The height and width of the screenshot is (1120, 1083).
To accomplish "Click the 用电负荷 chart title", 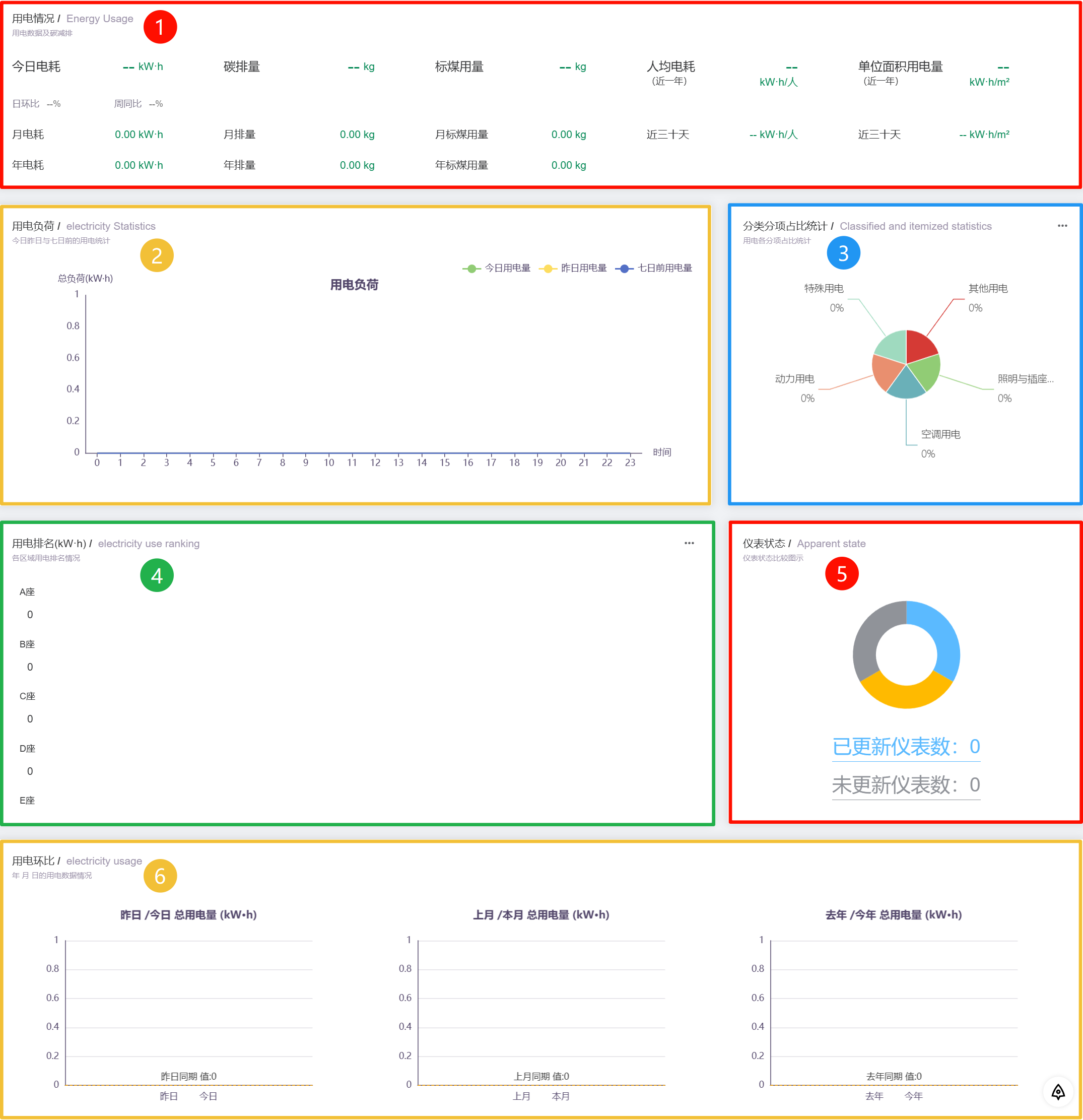I will (354, 285).
